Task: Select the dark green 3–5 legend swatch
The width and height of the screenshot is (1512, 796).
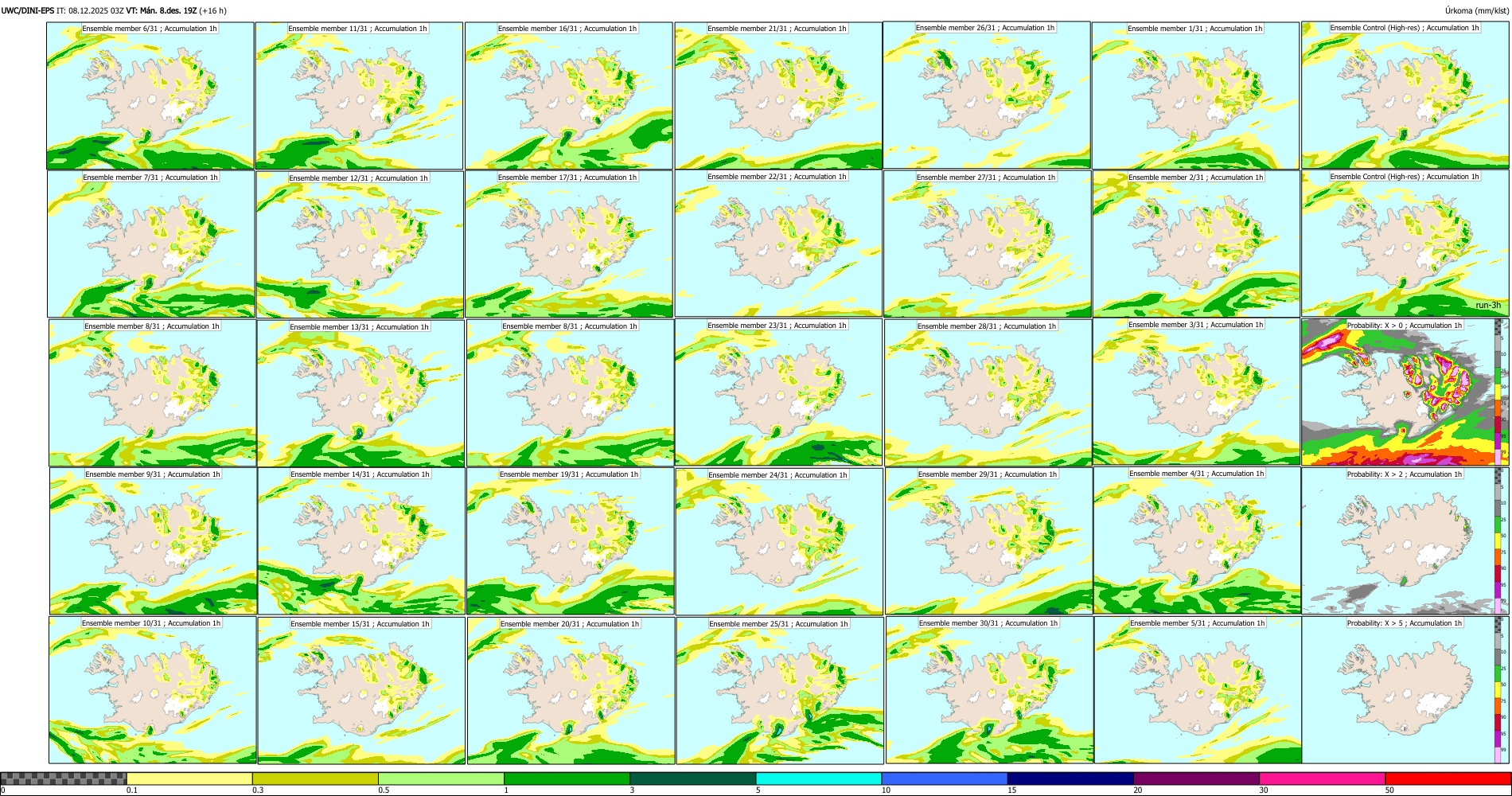Action: pyautogui.click(x=692, y=778)
